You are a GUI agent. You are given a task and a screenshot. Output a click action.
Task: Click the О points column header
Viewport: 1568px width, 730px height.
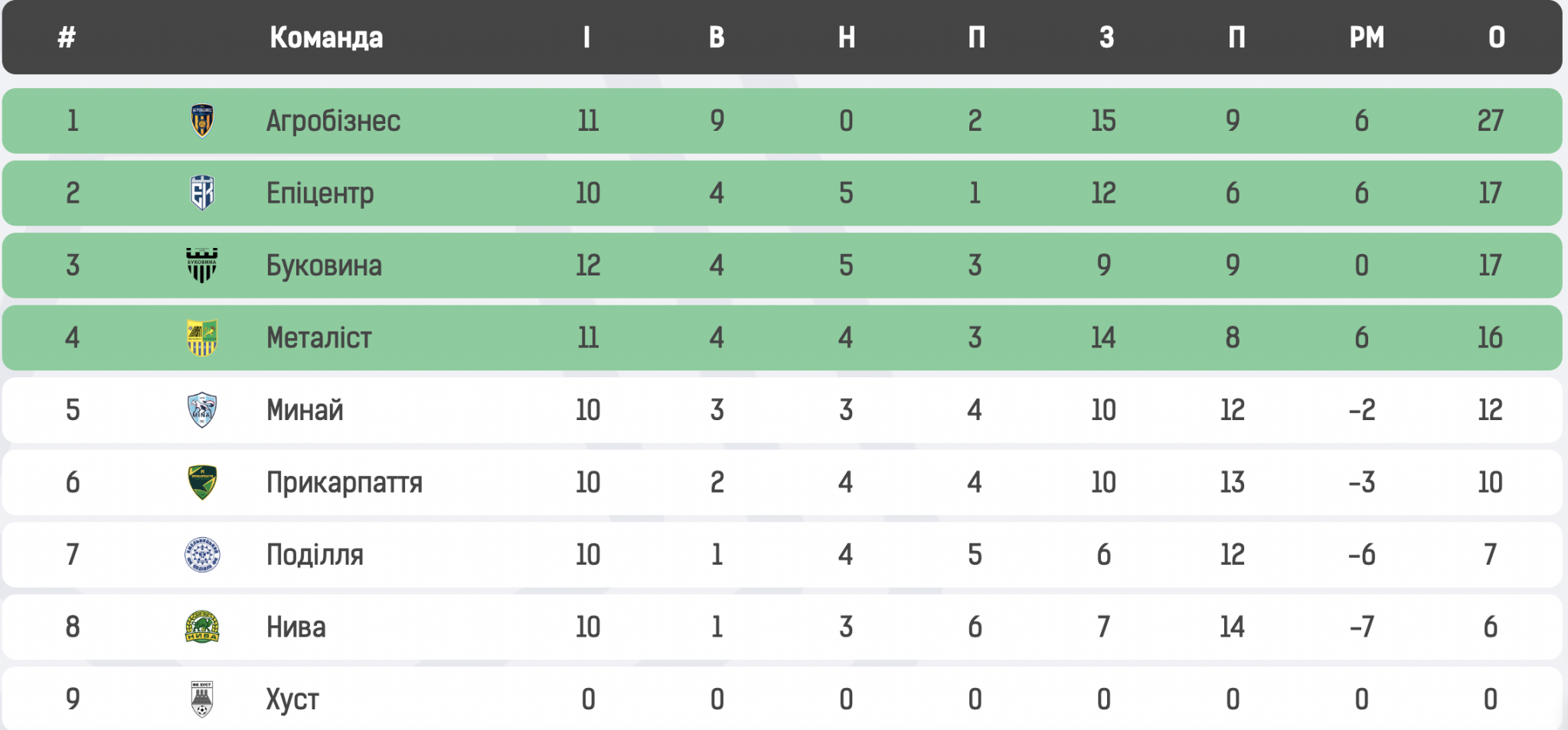coord(1497,37)
